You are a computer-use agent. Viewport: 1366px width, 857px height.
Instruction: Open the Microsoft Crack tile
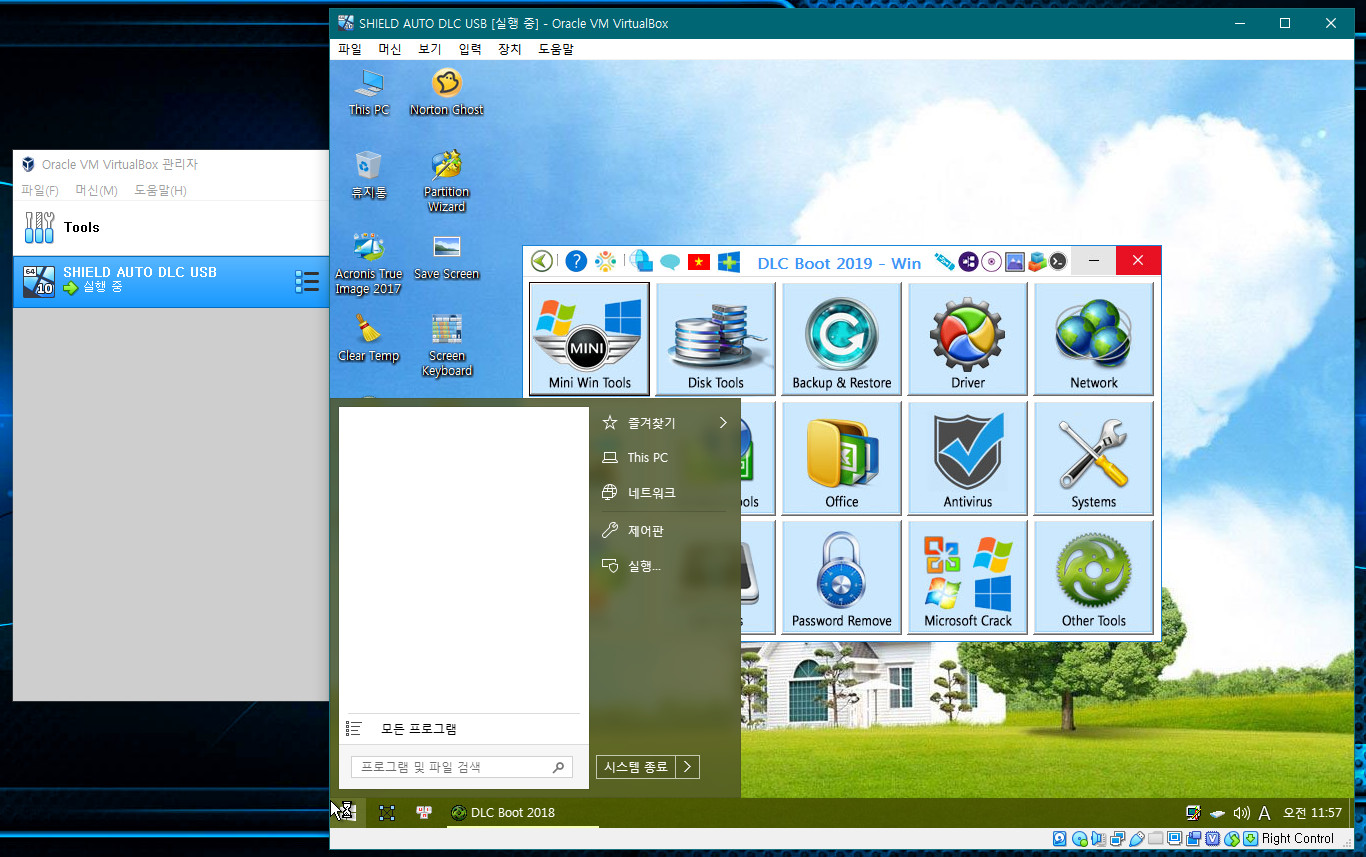click(967, 577)
